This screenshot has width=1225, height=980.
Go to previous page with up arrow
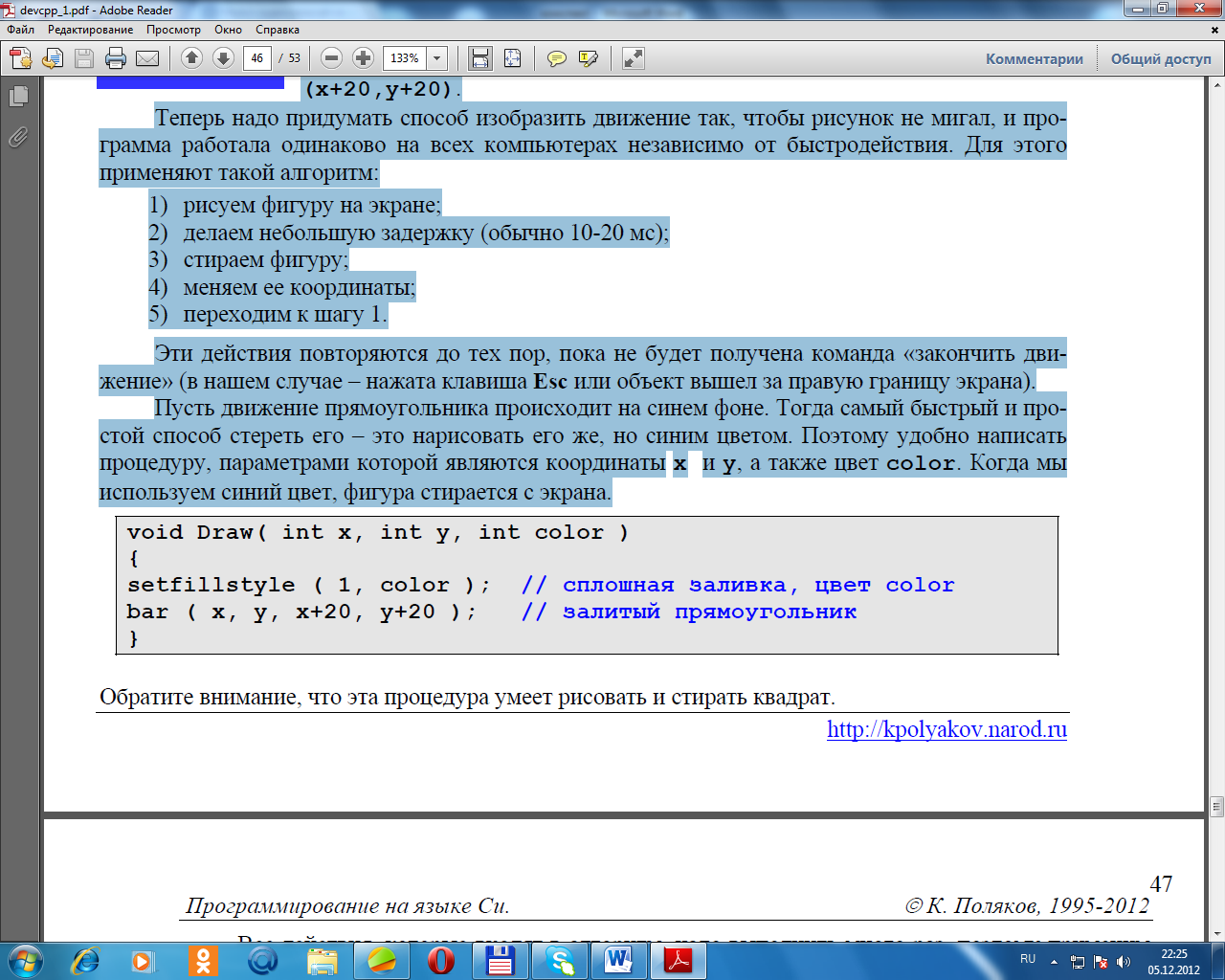pos(191,58)
